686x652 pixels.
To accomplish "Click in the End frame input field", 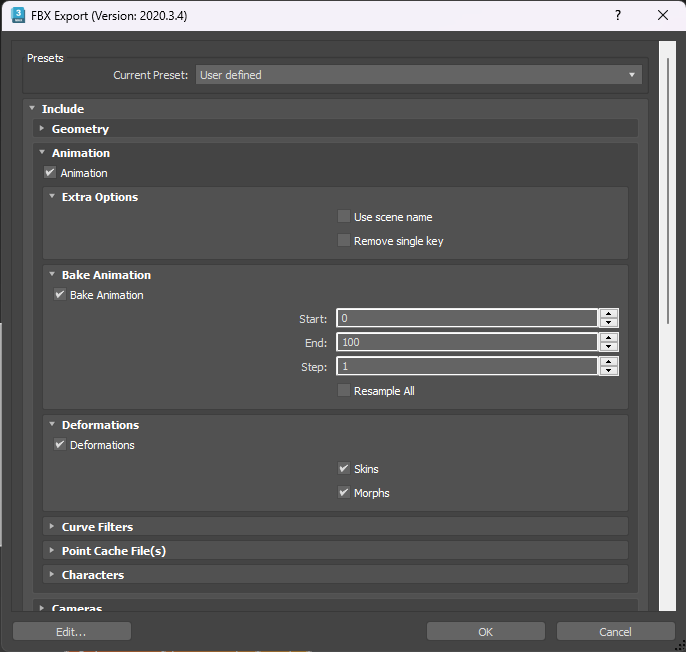I will [x=467, y=343].
